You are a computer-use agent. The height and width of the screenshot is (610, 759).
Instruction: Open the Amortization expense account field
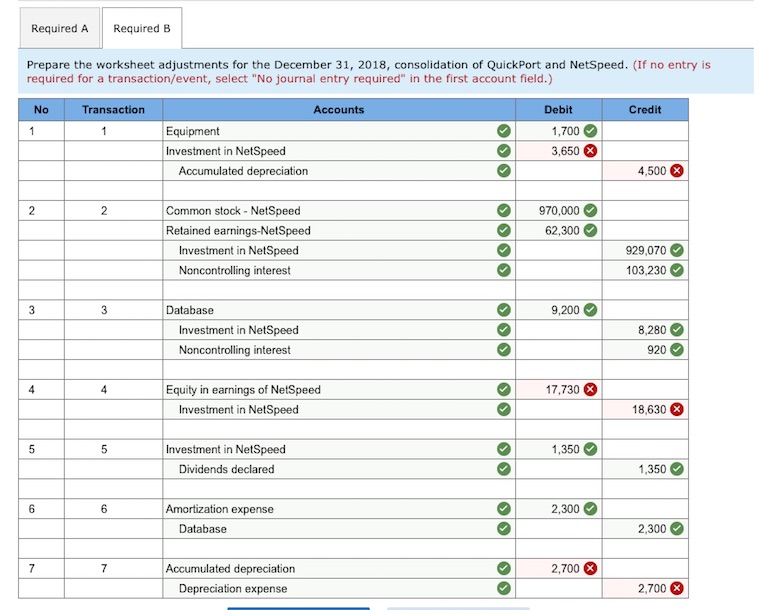[339, 509]
